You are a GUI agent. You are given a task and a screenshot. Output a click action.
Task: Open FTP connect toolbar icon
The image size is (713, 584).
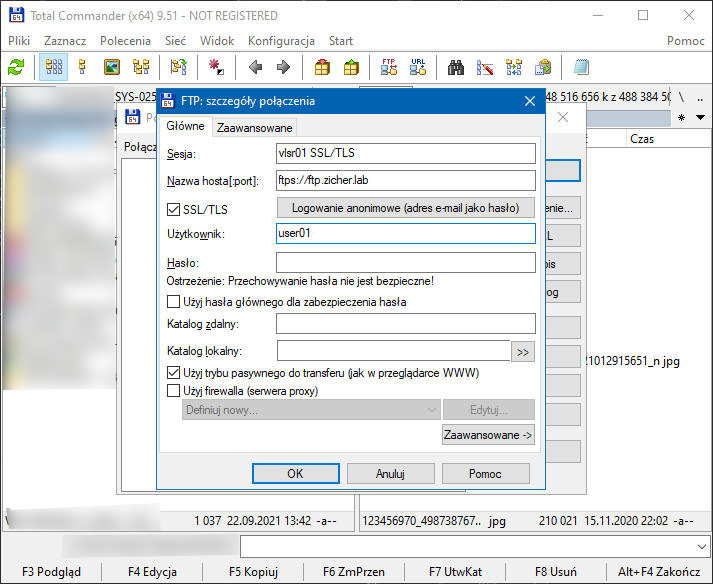389,67
